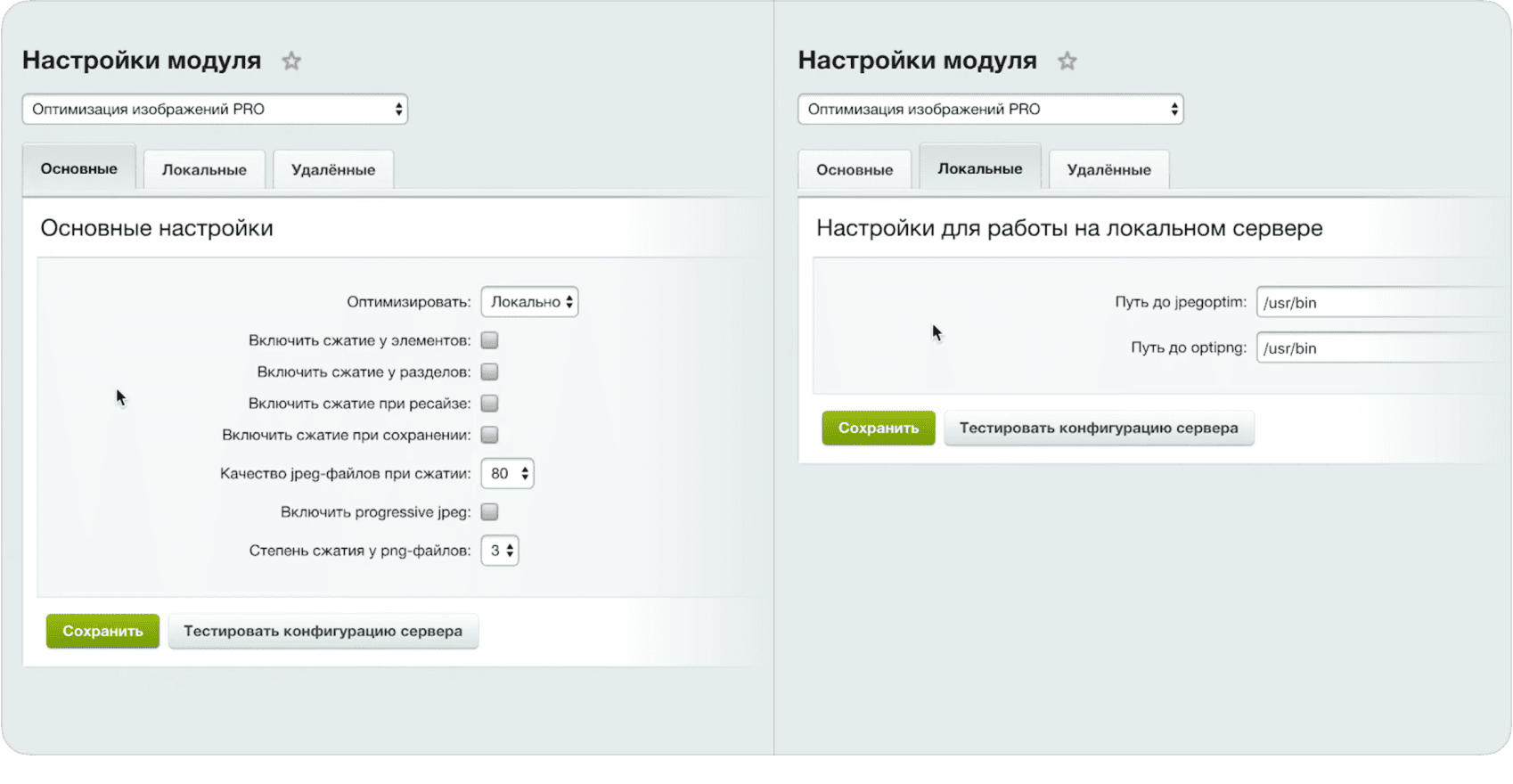Click Тестировать конфигурацию сервера in right panel

tap(1099, 428)
